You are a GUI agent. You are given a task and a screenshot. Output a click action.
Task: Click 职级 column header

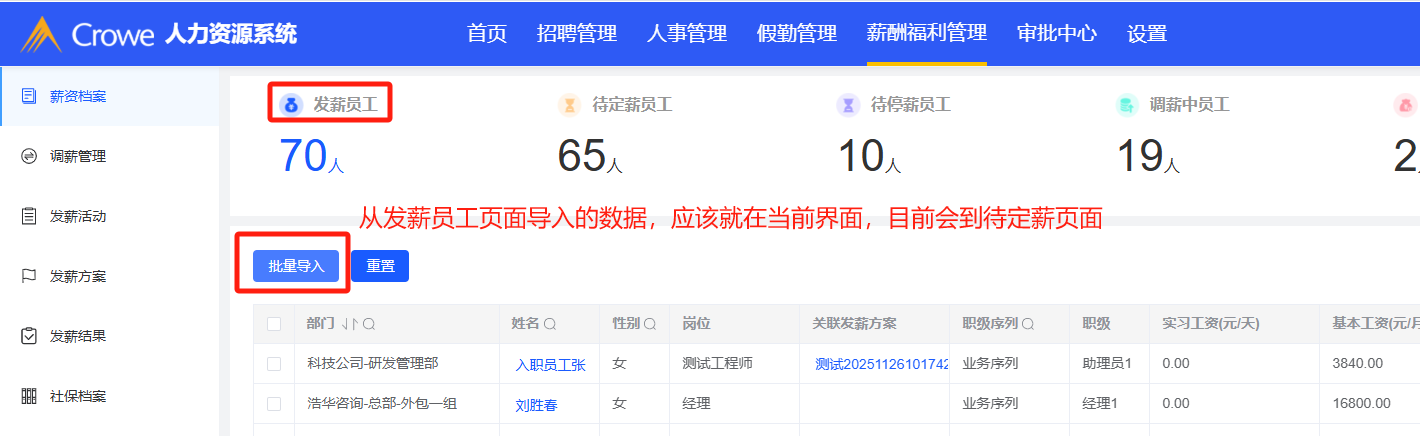pyautogui.click(x=1096, y=324)
